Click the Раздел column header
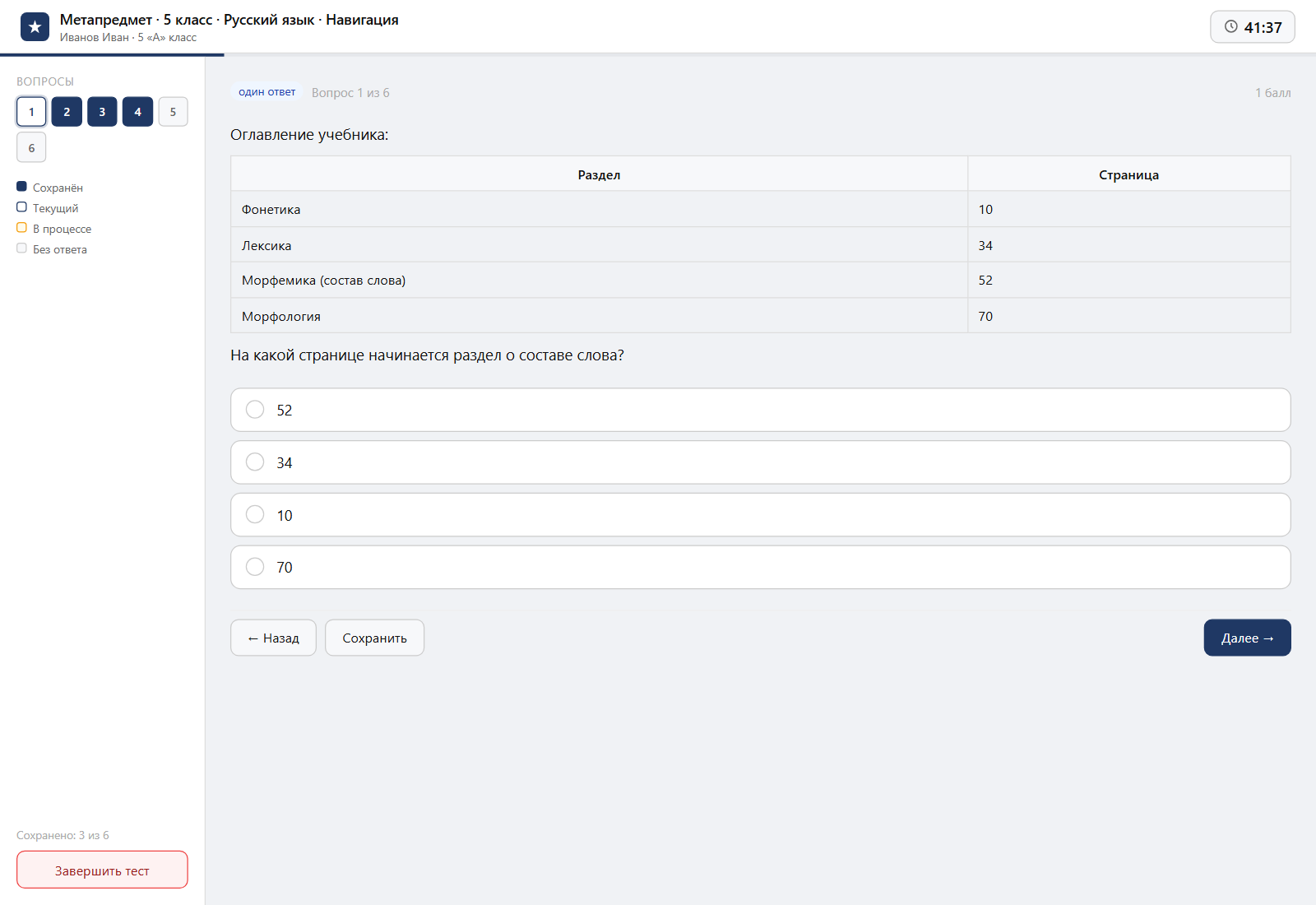The image size is (1316, 905). [599, 174]
